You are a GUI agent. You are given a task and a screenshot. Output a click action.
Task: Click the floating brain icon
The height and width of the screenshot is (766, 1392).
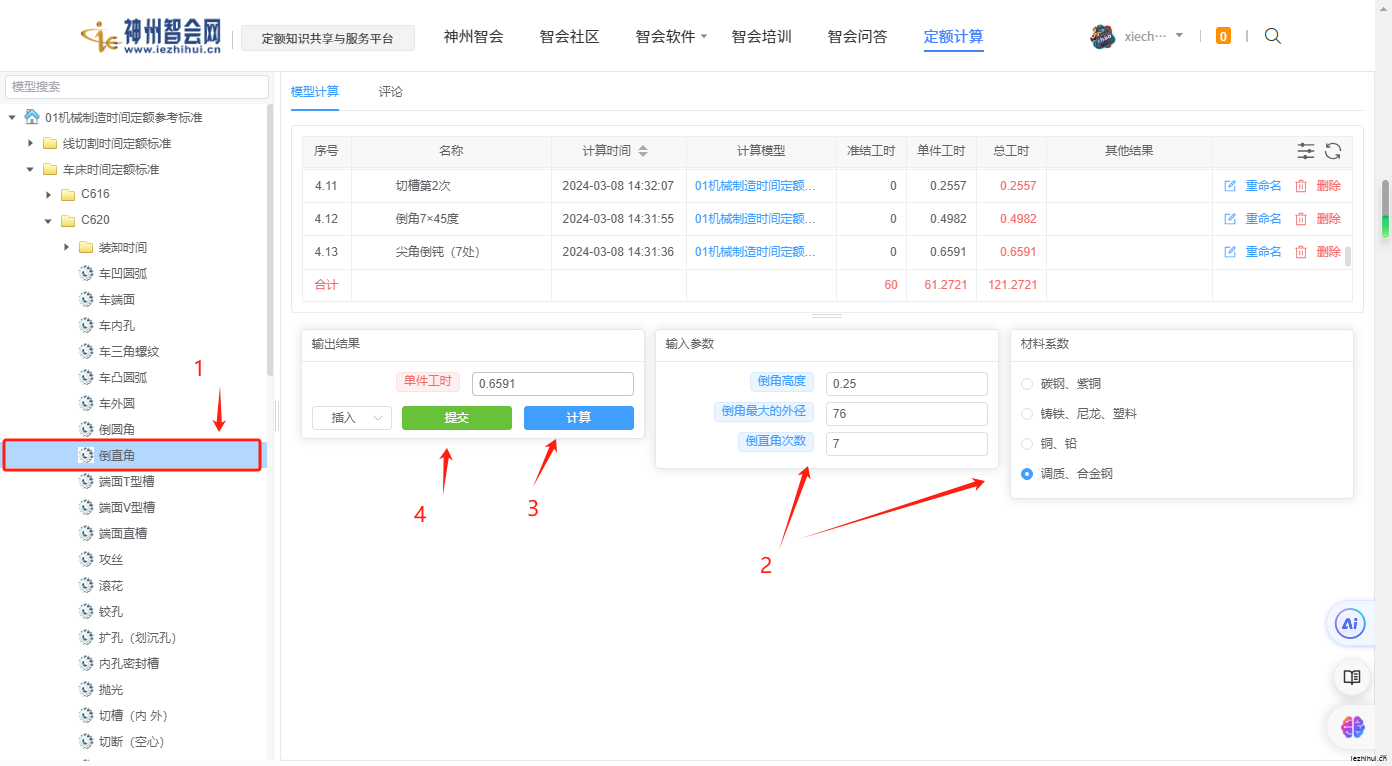click(1352, 727)
